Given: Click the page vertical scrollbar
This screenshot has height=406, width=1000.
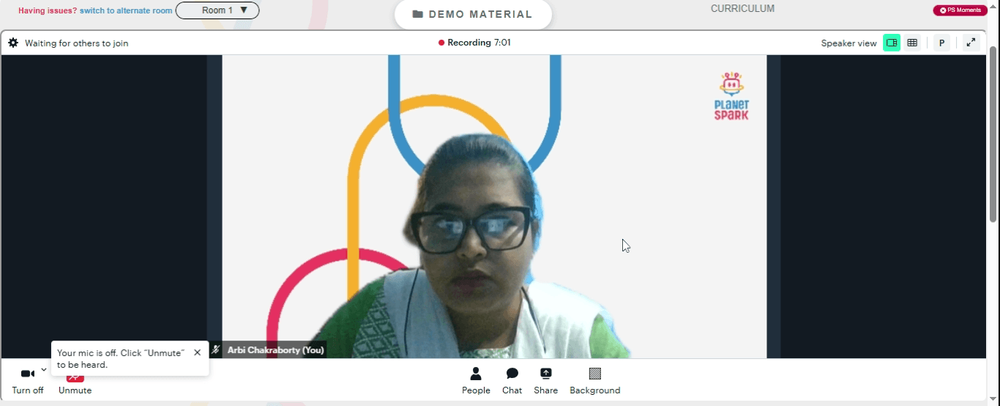Looking at the screenshot, I should tap(993, 134).
